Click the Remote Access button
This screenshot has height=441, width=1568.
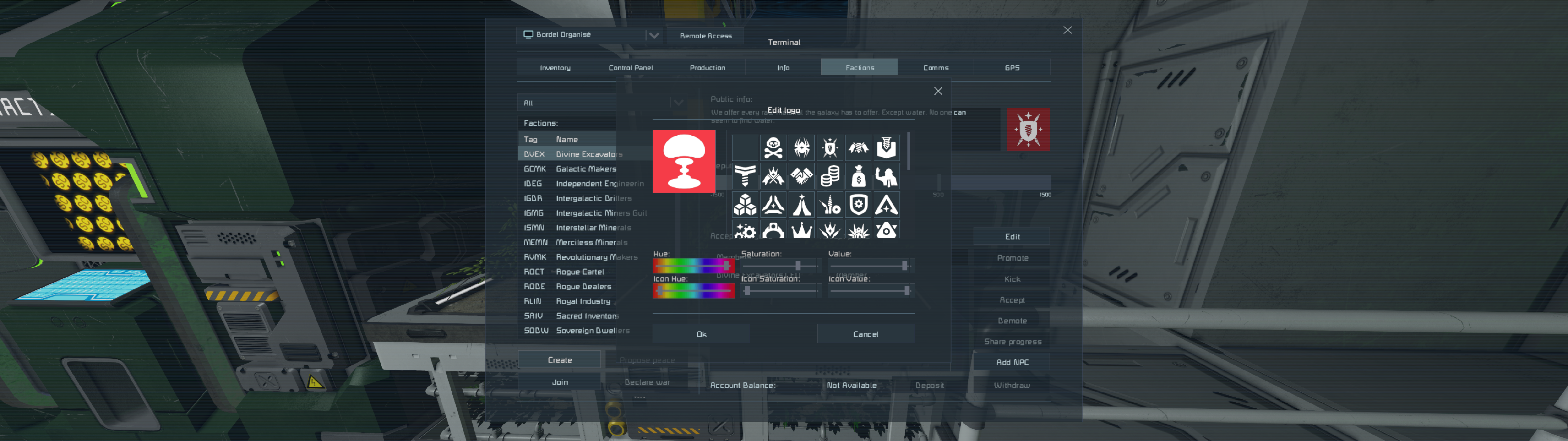(706, 36)
